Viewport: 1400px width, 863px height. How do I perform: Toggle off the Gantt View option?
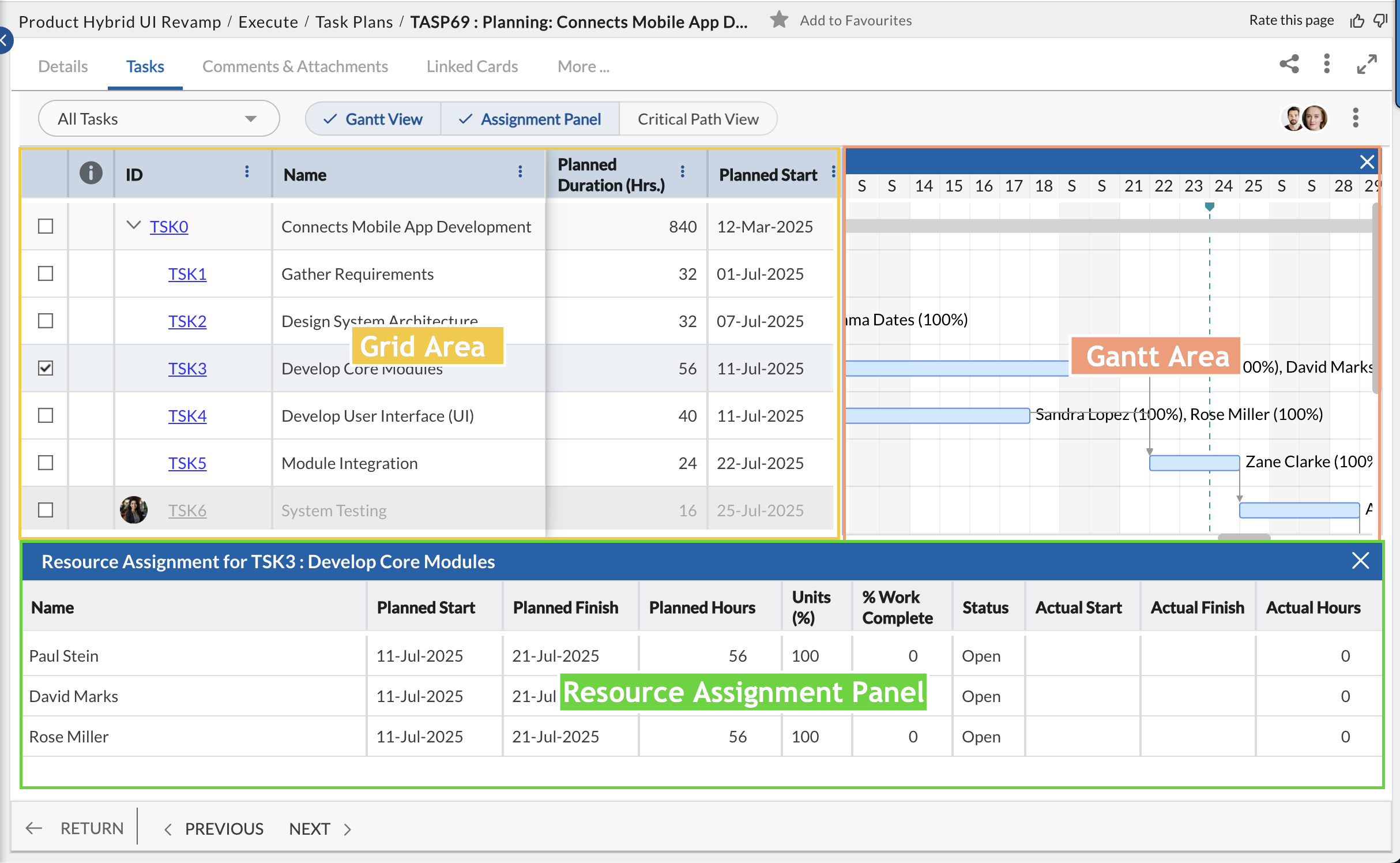(373, 119)
